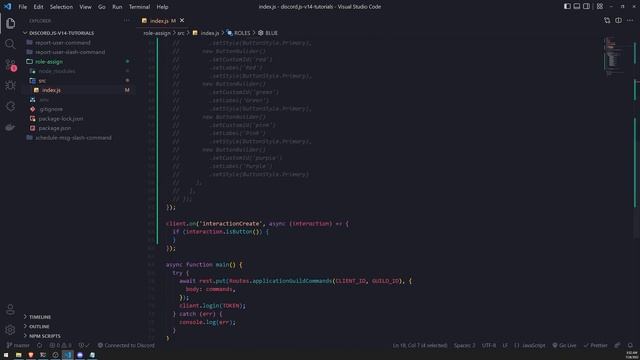Screen dimensions: 640x360
Task: Open the Docker view in activity bar
Action: point(10,127)
